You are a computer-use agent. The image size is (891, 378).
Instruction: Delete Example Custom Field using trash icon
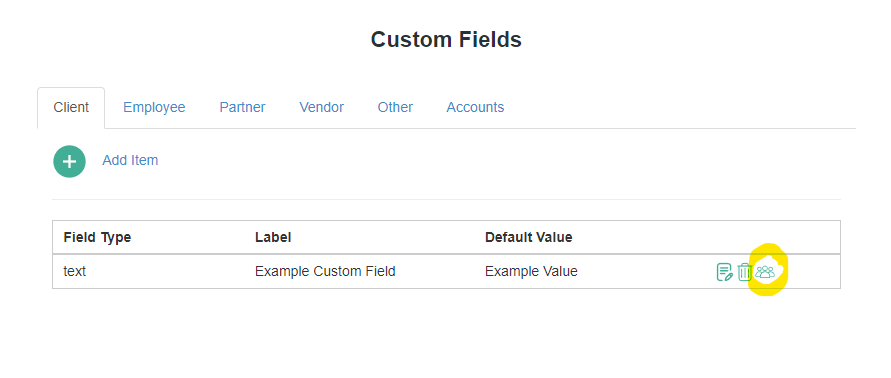[x=744, y=272]
